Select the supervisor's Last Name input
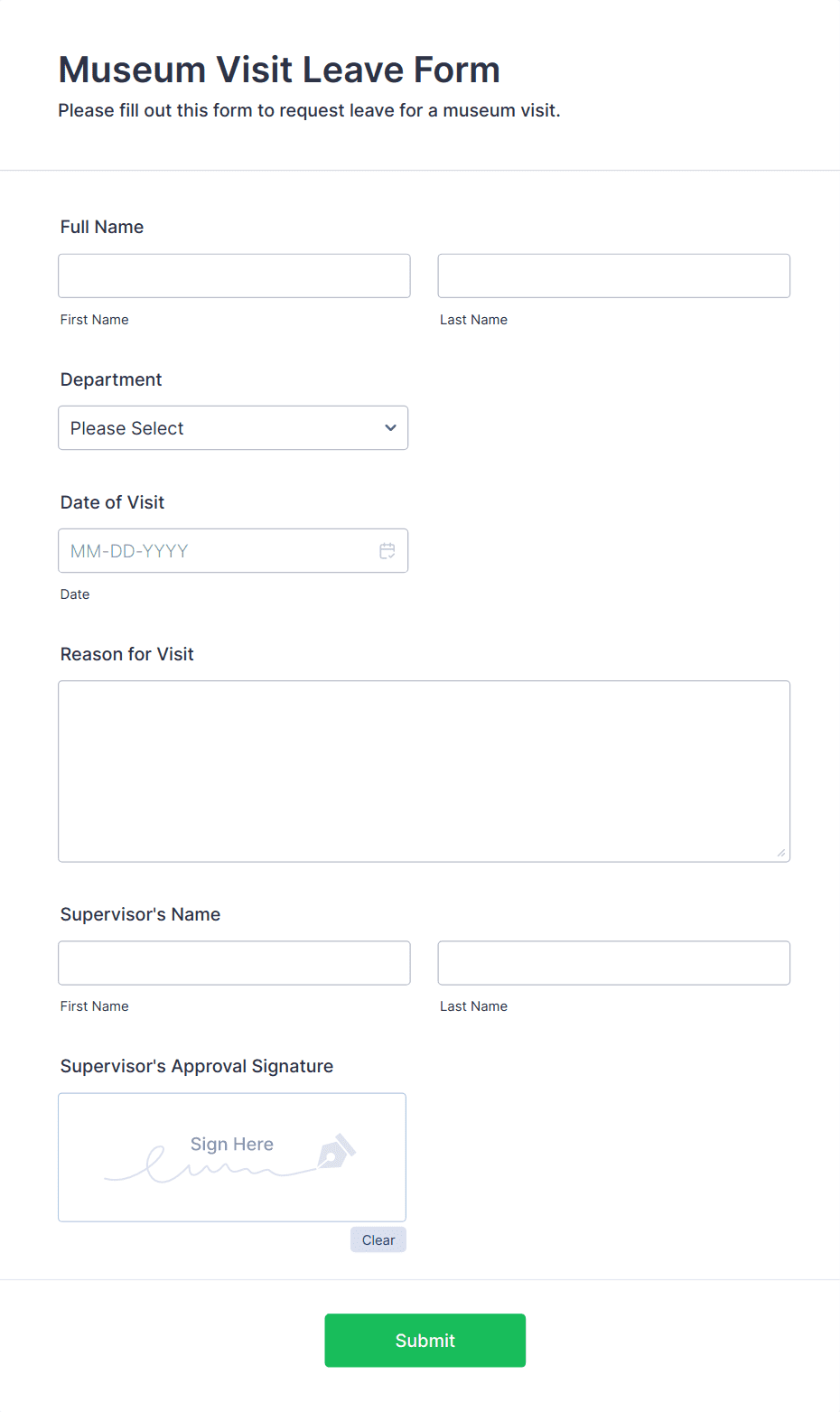 tap(613, 963)
